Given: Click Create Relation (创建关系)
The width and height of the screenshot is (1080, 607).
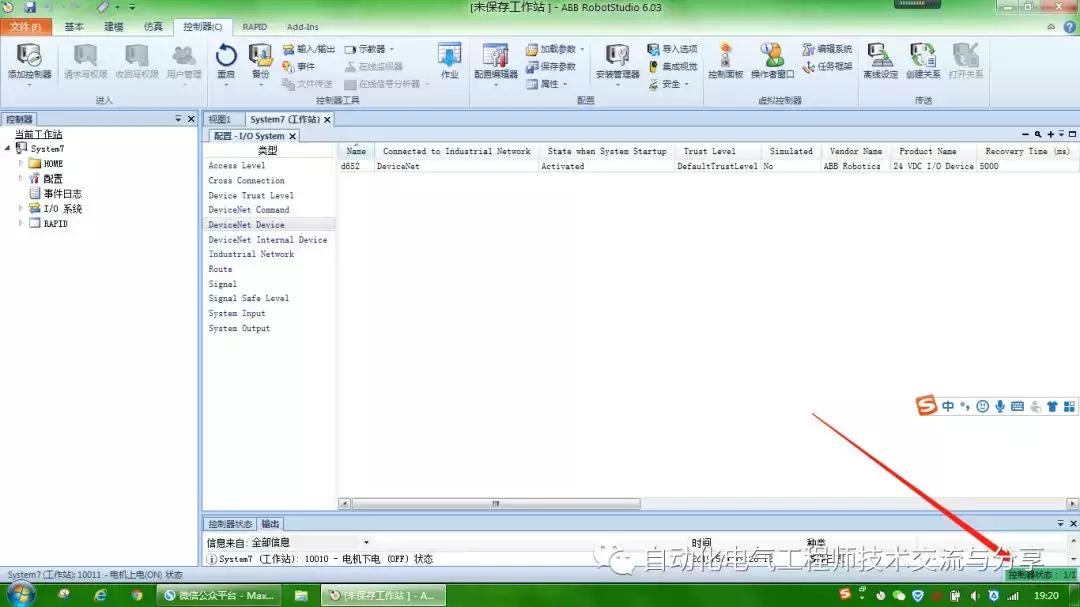Looking at the screenshot, I should (923, 59).
